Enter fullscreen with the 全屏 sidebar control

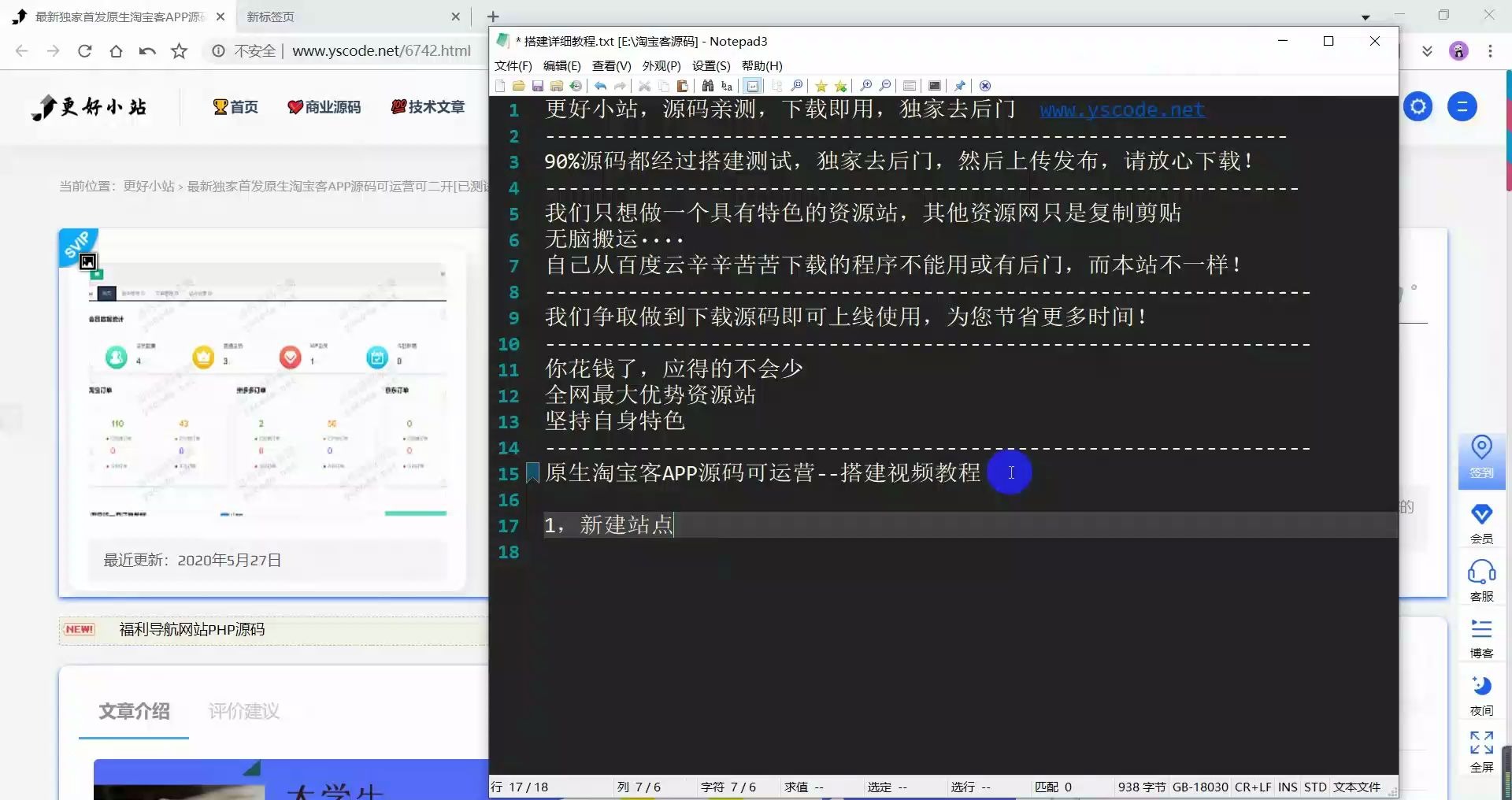1480,748
